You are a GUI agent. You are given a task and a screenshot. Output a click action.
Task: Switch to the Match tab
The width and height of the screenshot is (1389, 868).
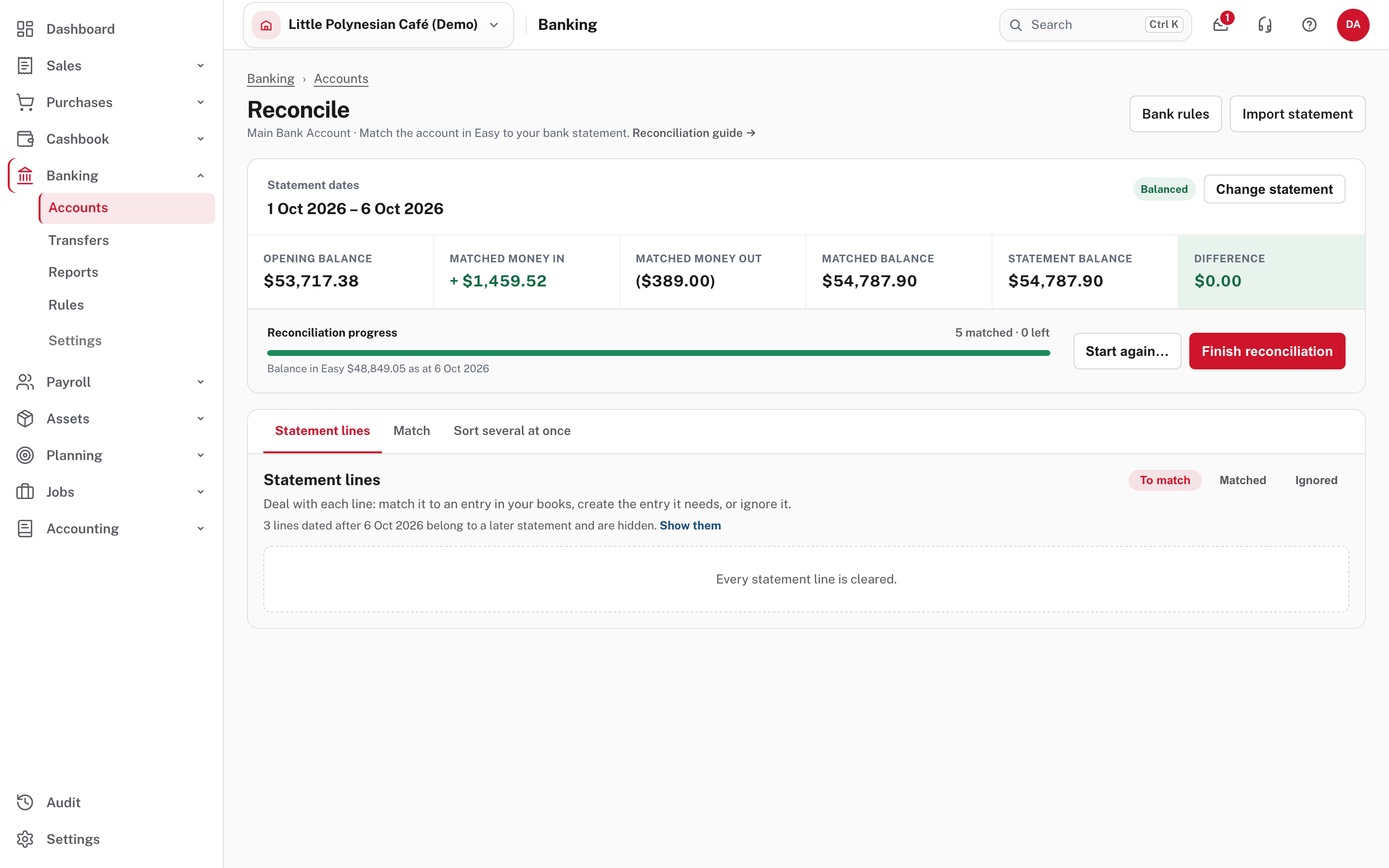pos(411,431)
